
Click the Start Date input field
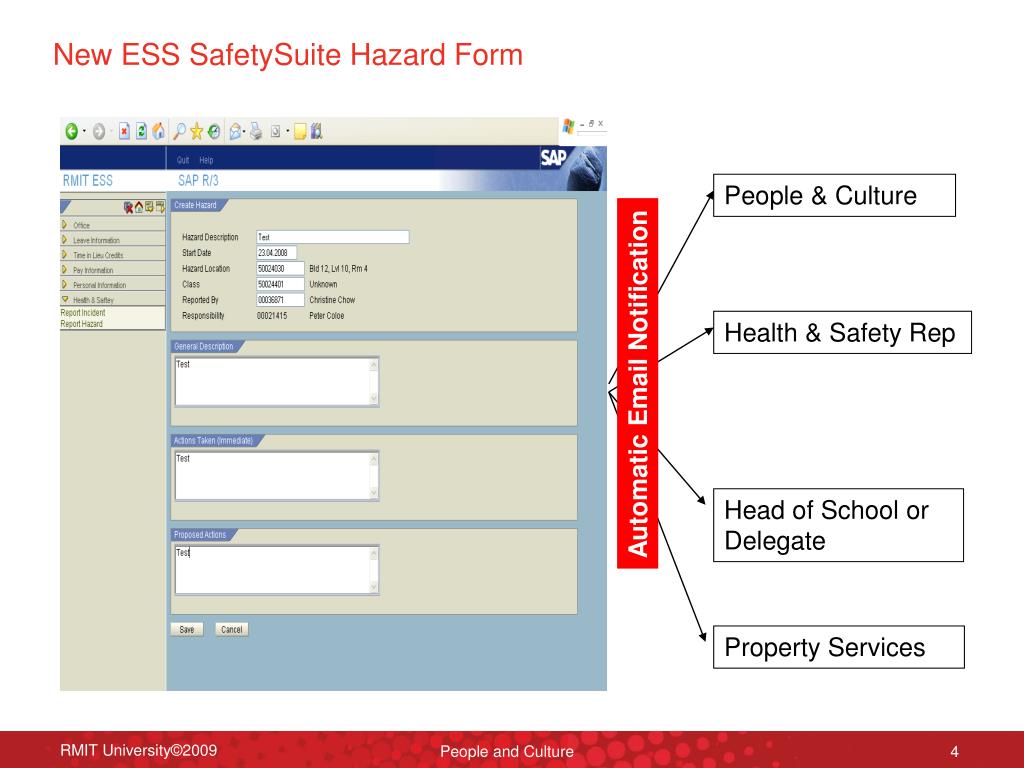(276, 253)
